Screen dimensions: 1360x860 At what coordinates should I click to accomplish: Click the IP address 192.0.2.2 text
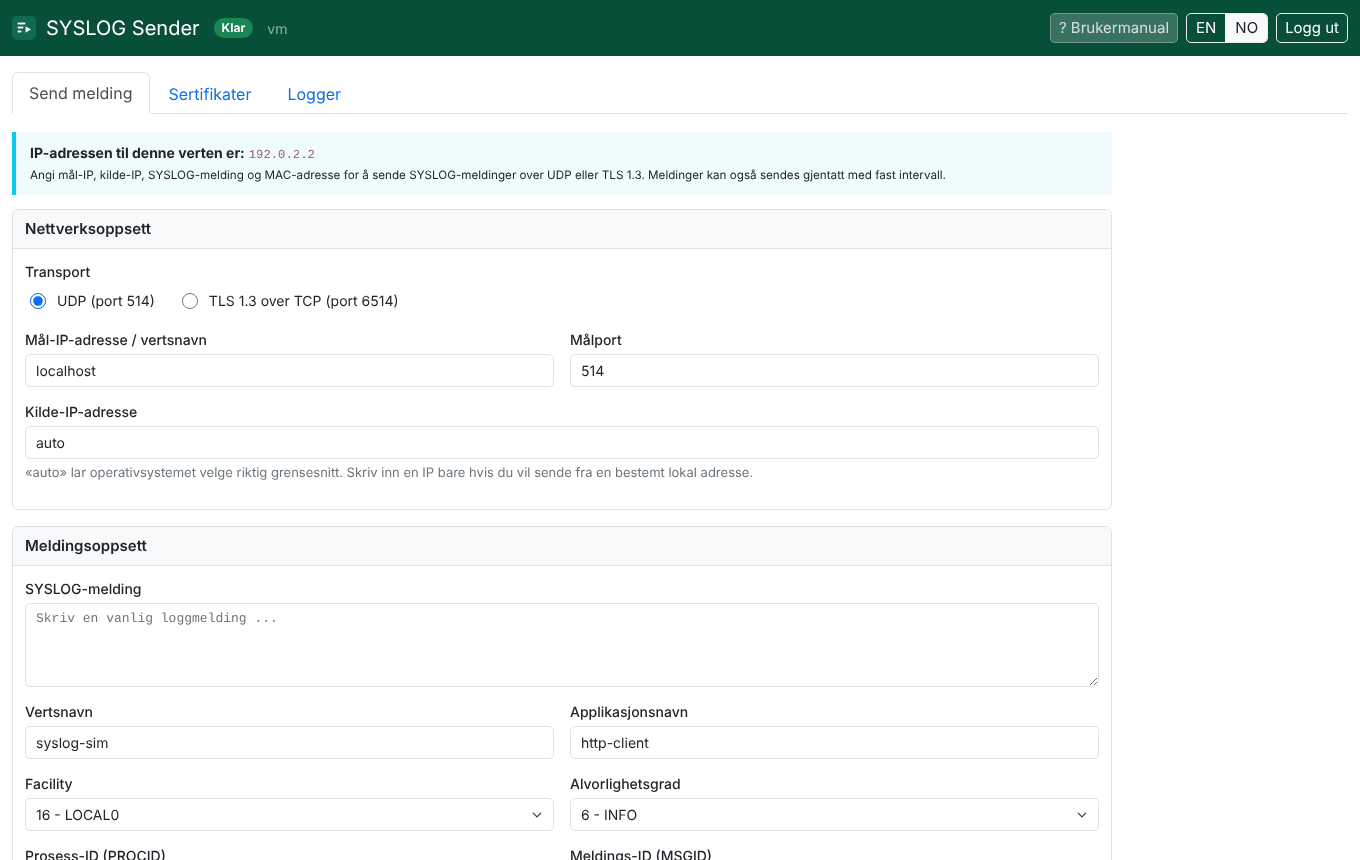point(282,154)
